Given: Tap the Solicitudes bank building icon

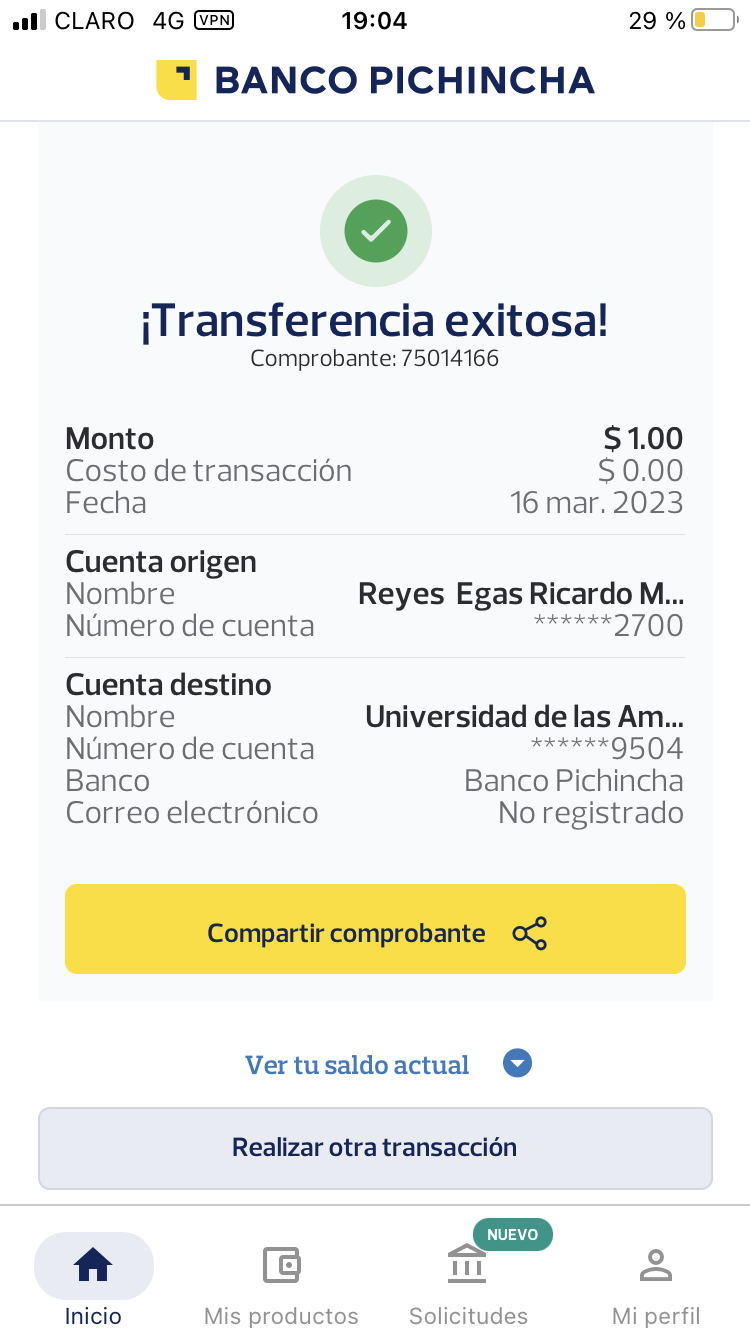Looking at the screenshot, I should click(x=467, y=1265).
